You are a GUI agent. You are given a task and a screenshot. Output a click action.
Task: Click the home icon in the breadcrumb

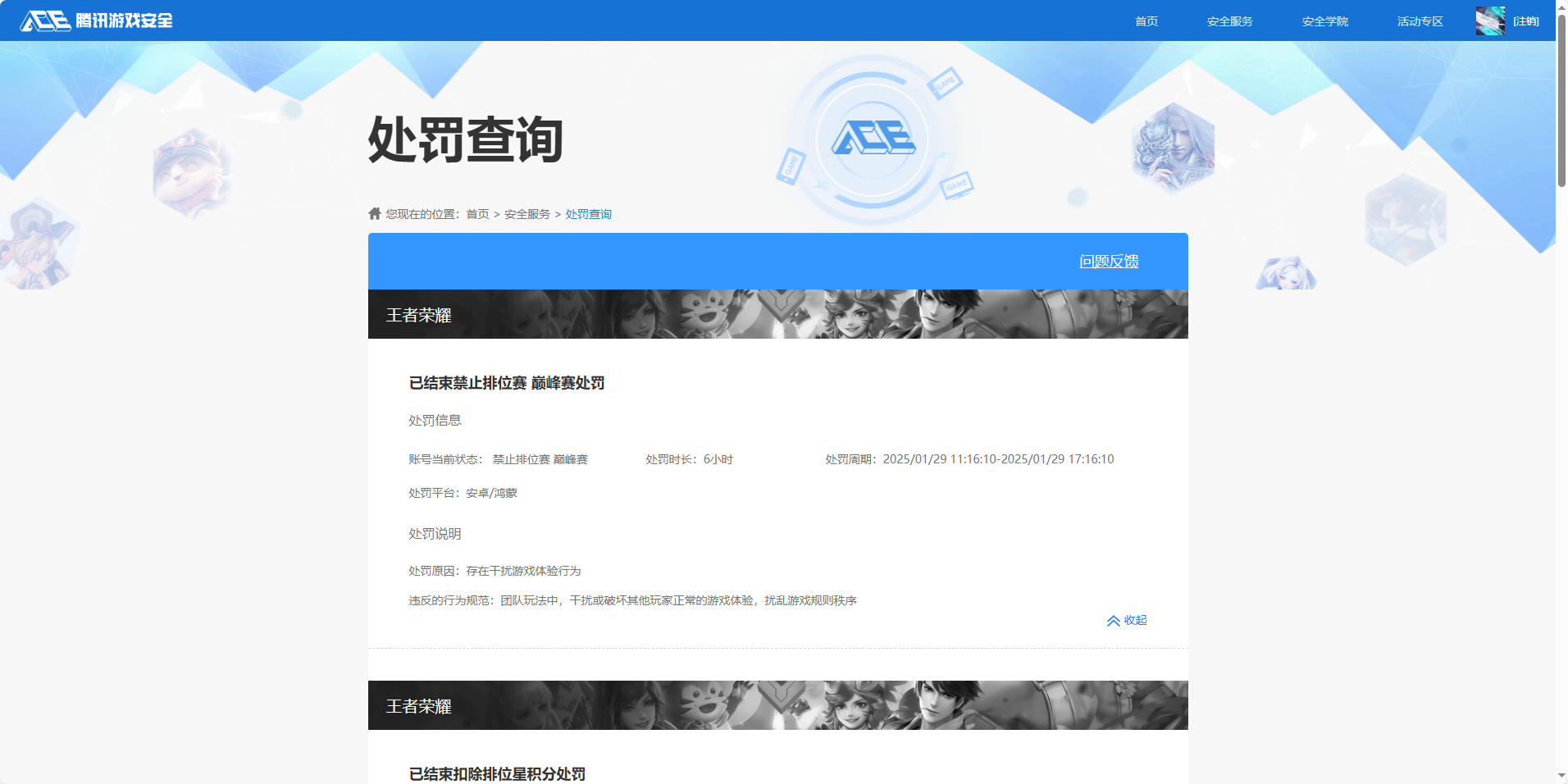pyautogui.click(x=375, y=214)
